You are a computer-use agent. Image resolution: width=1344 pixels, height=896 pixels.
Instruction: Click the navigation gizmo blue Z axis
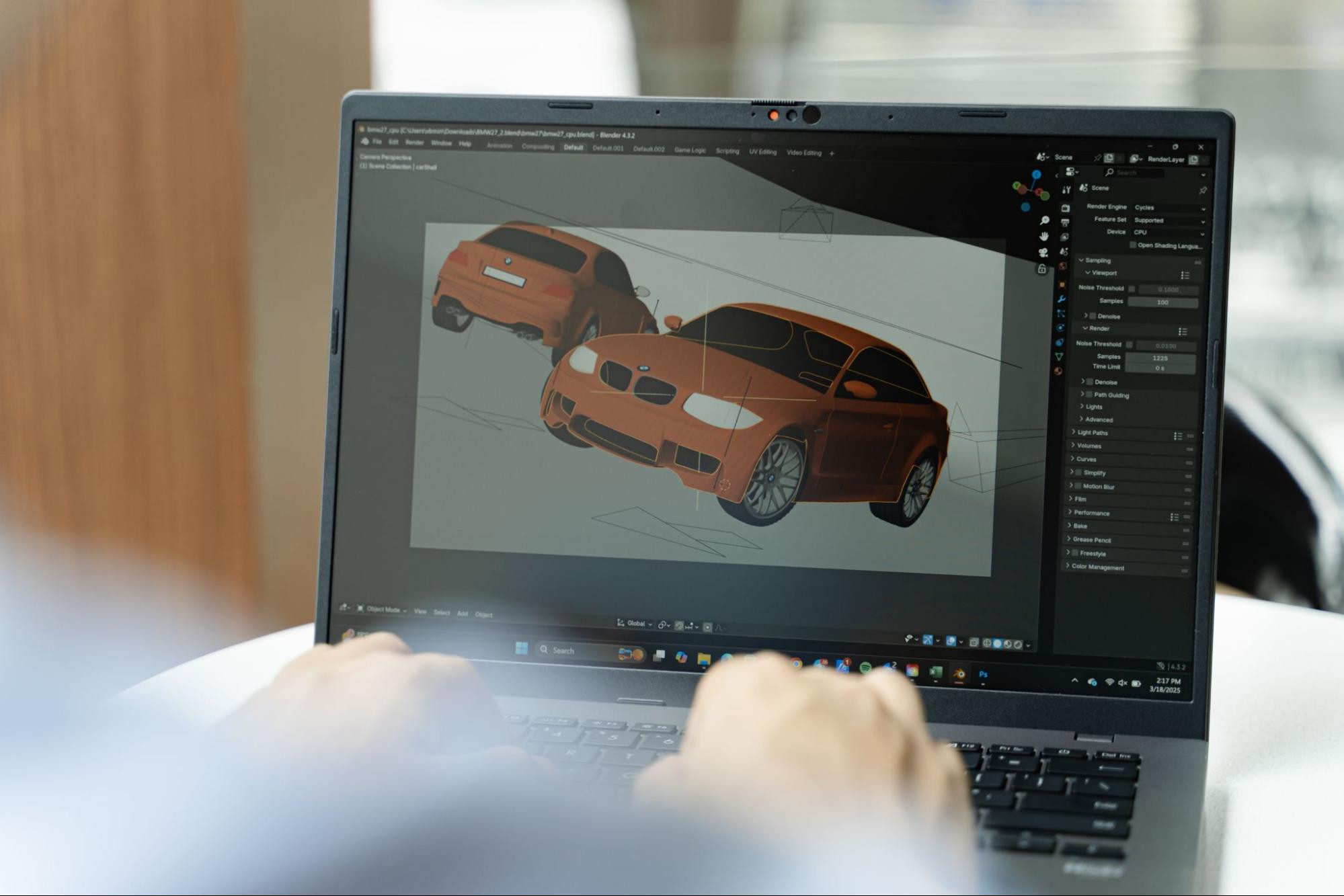[1037, 175]
